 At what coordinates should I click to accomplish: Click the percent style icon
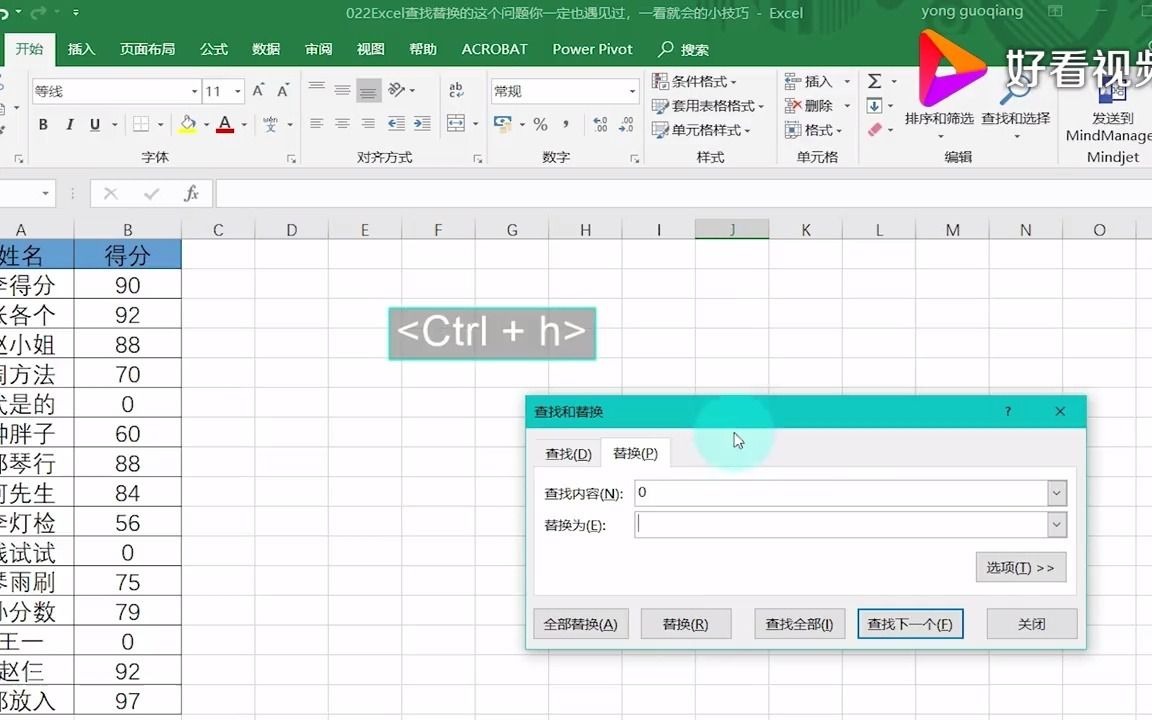tap(539, 124)
